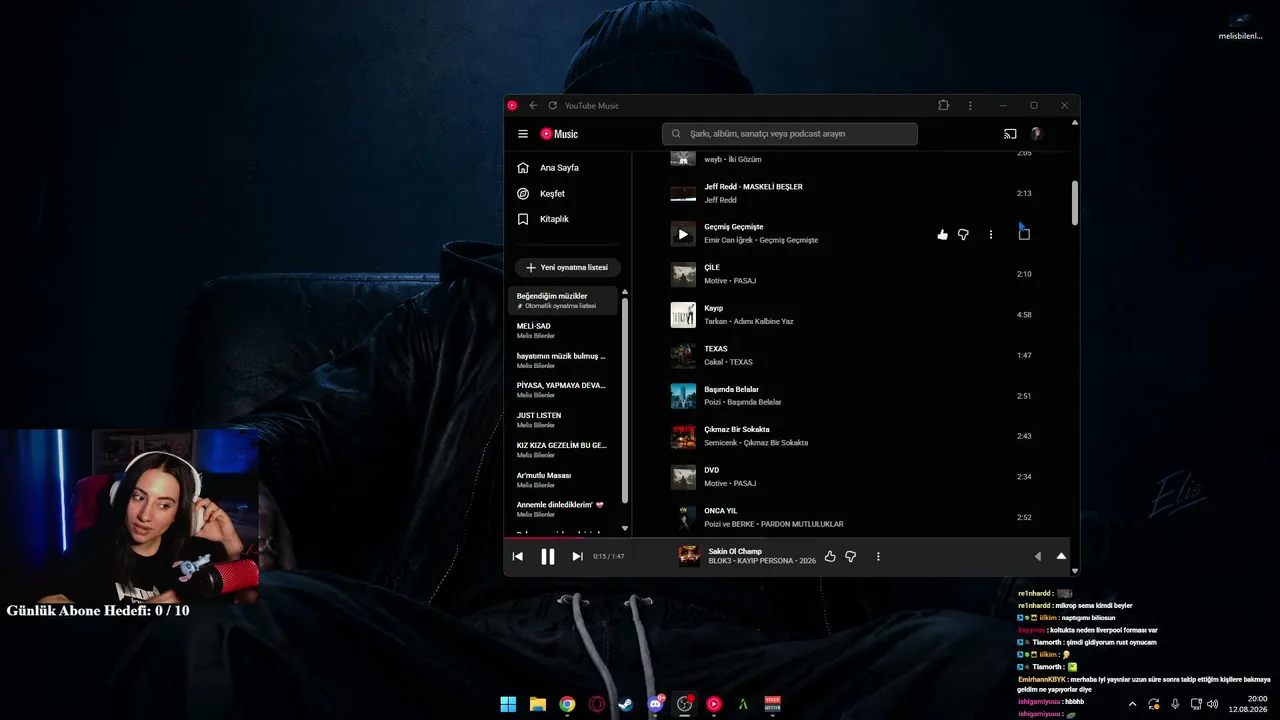
Task: Open the extensions puzzle icon
Action: pyautogui.click(x=943, y=106)
